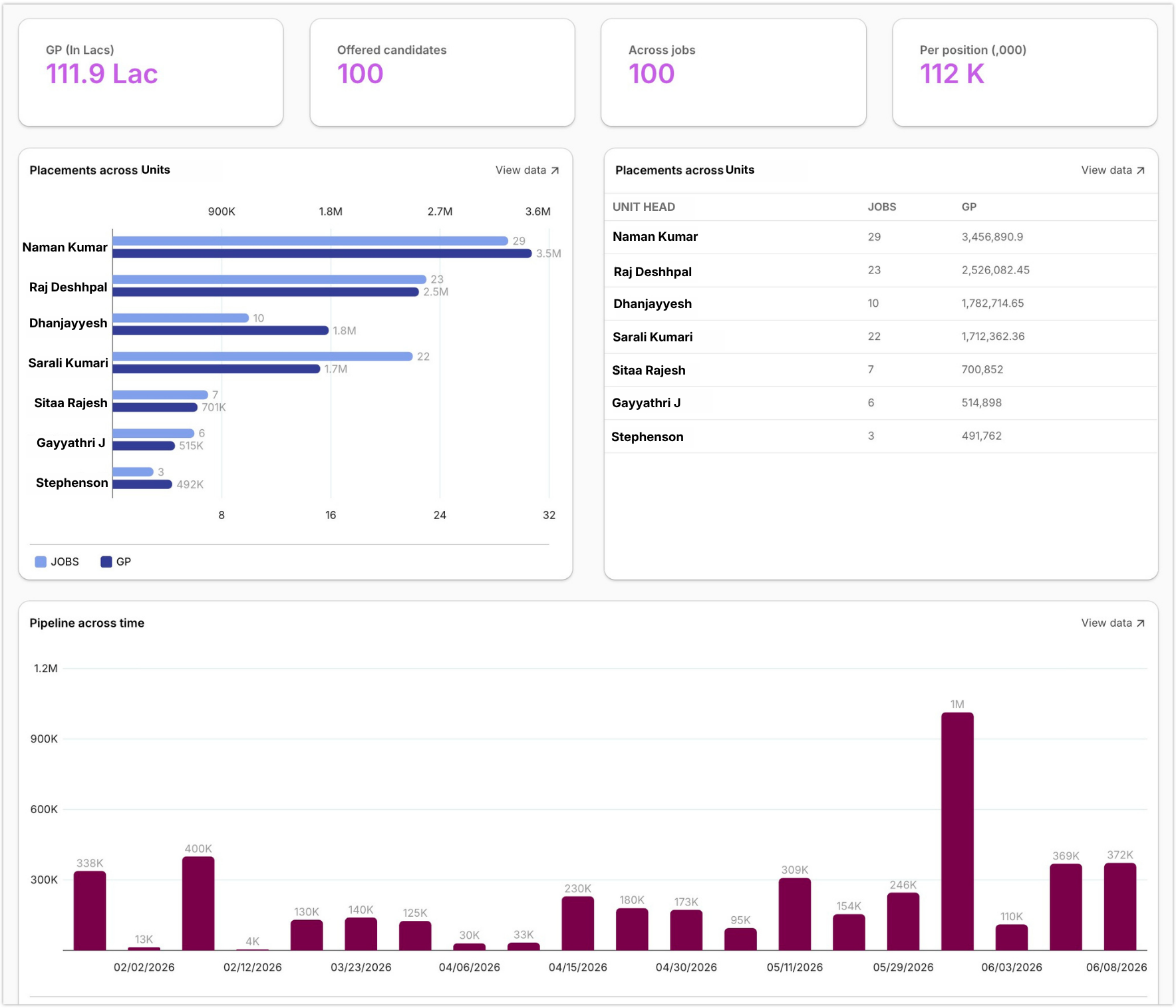Click the 309K pipeline bar
Viewport: 1176px width, 1008px height.
pos(795,914)
